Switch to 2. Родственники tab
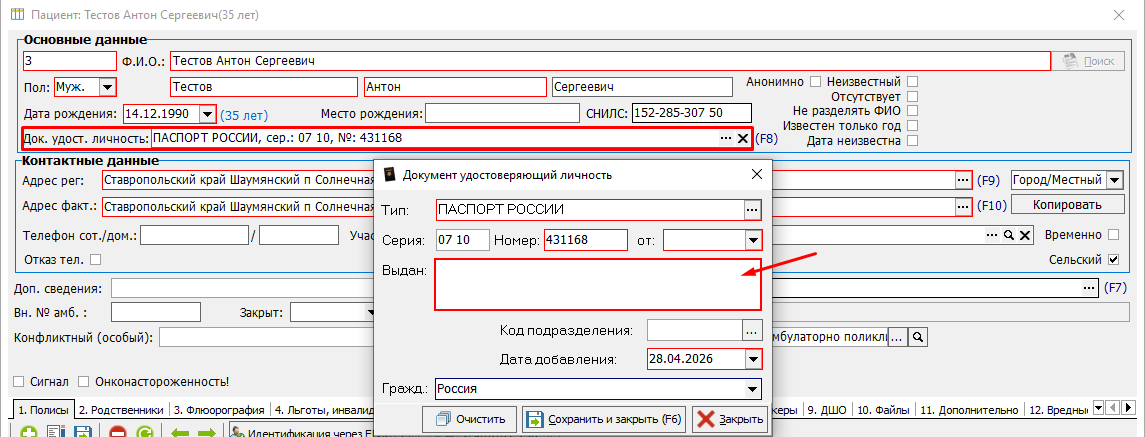The image size is (1145, 437). coord(123,411)
